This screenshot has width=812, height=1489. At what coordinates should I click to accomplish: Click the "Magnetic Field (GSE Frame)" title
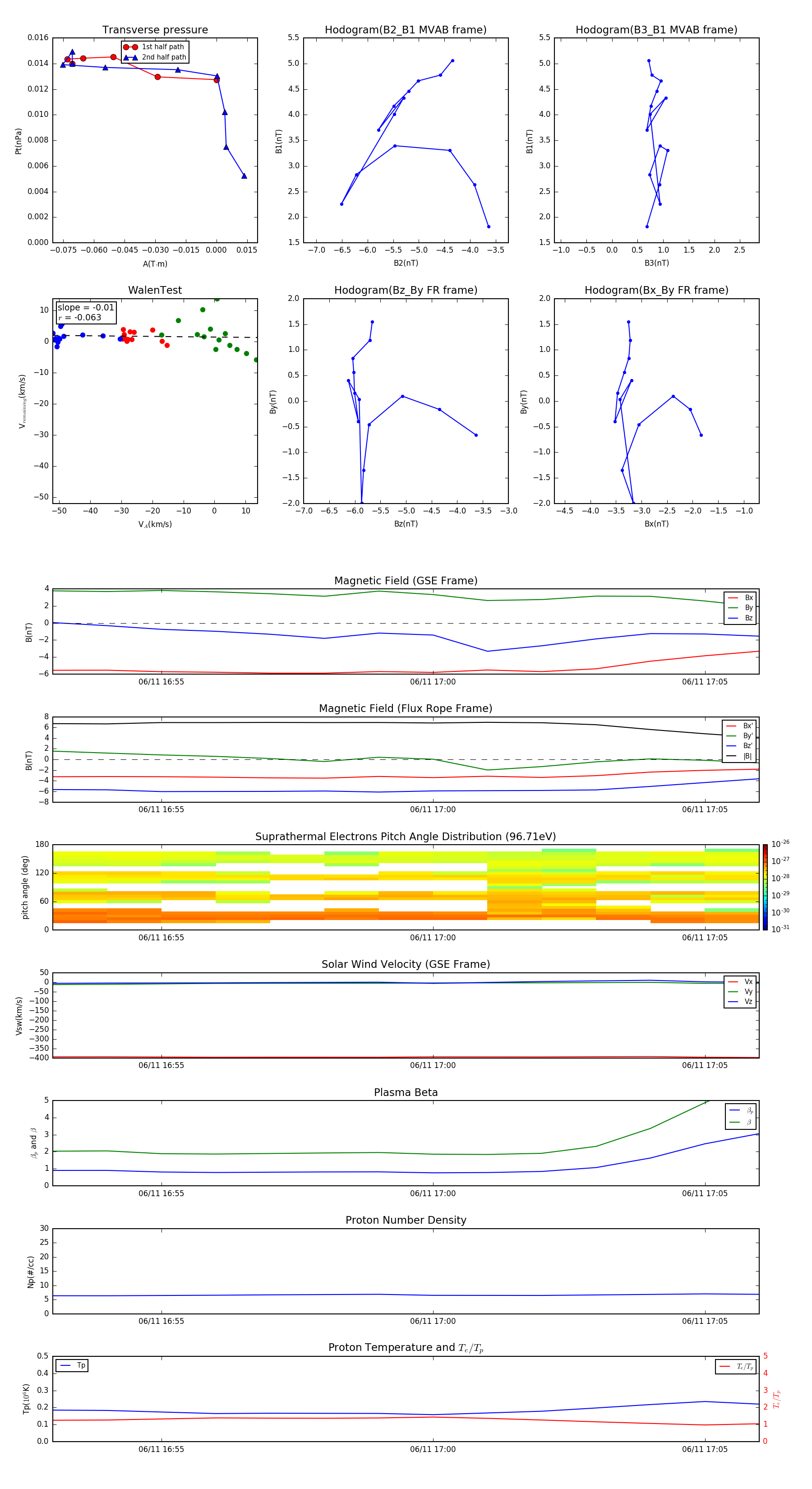pyautogui.click(x=406, y=581)
